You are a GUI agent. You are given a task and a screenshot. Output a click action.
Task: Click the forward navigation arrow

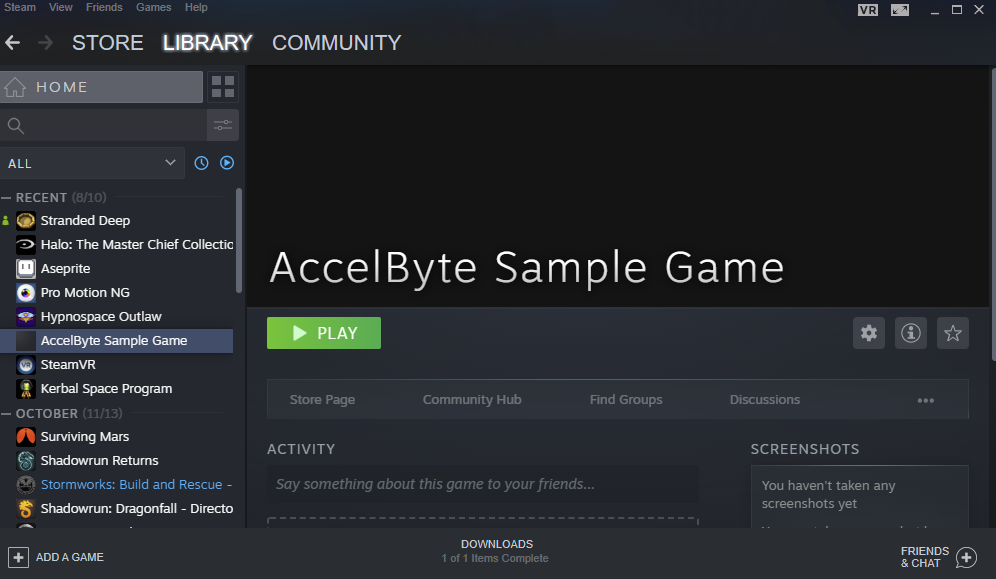45,43
